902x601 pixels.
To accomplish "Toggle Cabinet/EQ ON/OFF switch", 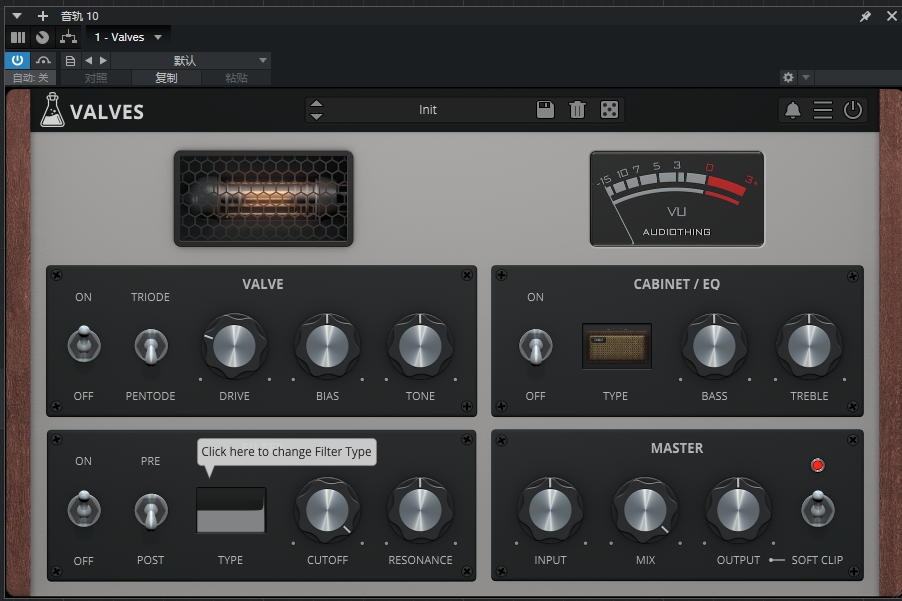I will point(536,347).
